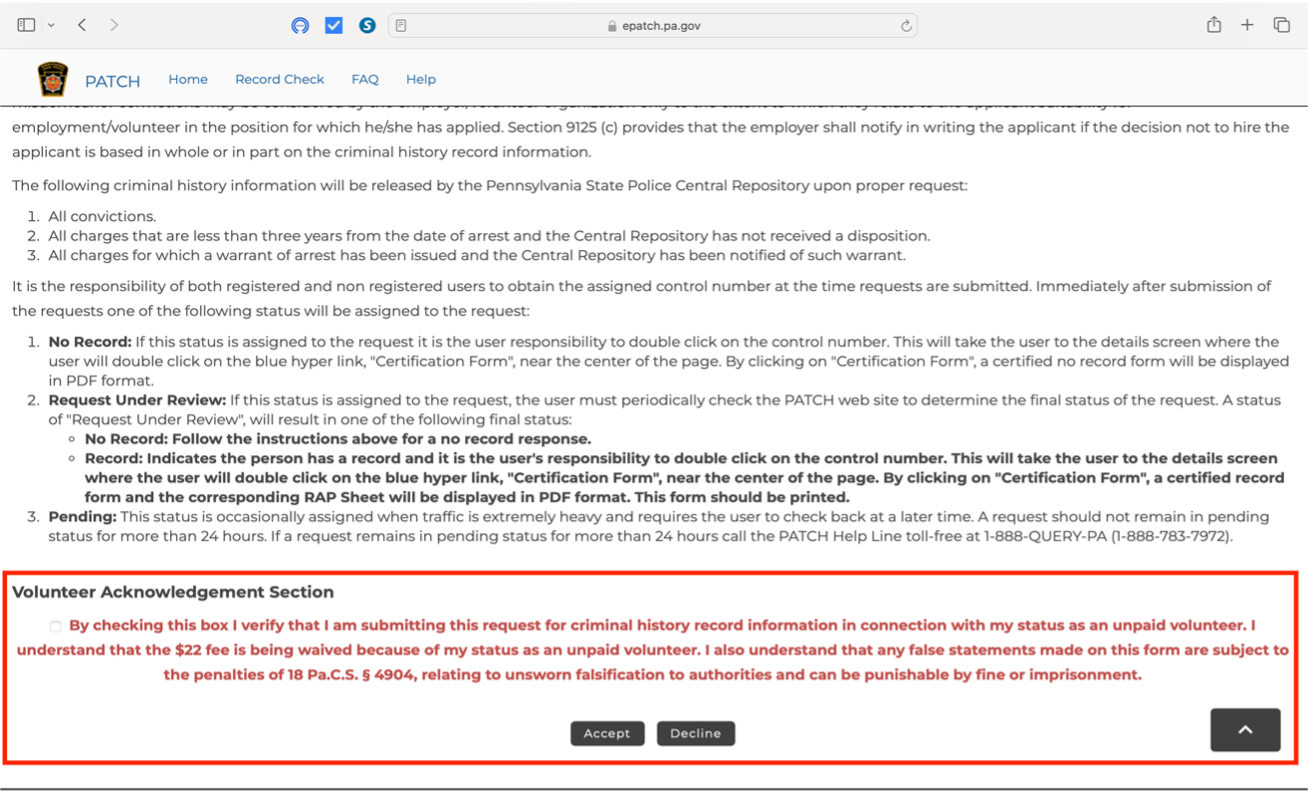The width and height of the screenshot is (1310, 794).
Task: Reload the epatch.pa.gov page
Action: click(906, 26)
